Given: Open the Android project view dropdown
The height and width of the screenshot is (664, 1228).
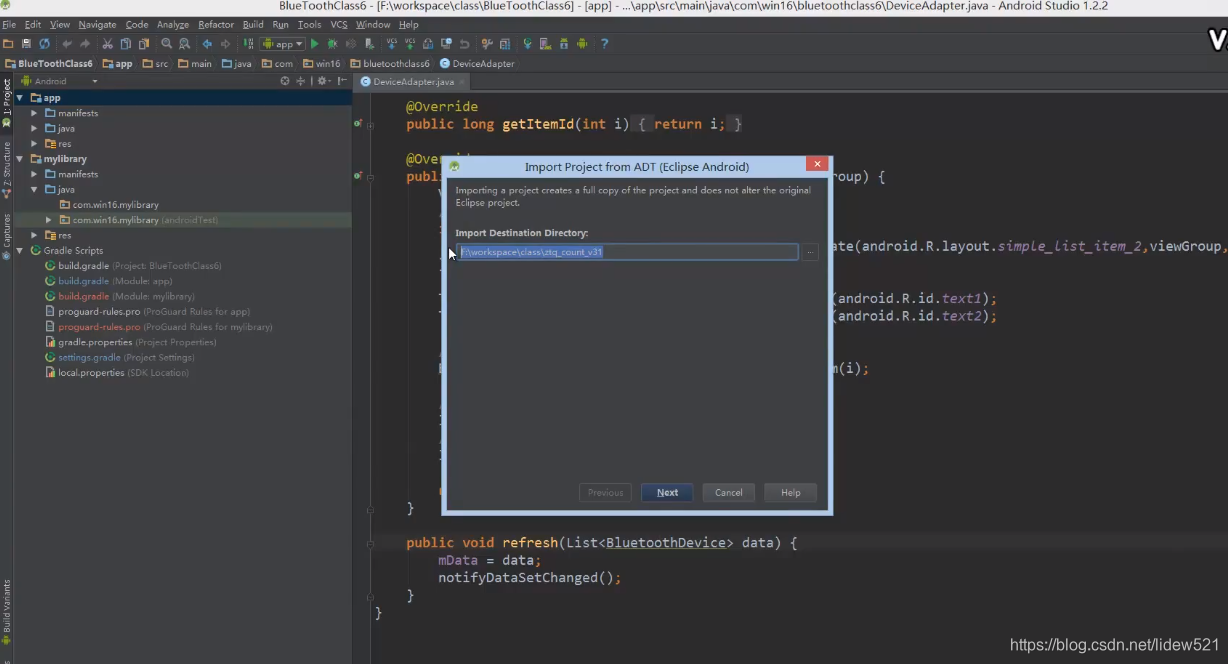Looking at the screenshot, I should [60, 81].
